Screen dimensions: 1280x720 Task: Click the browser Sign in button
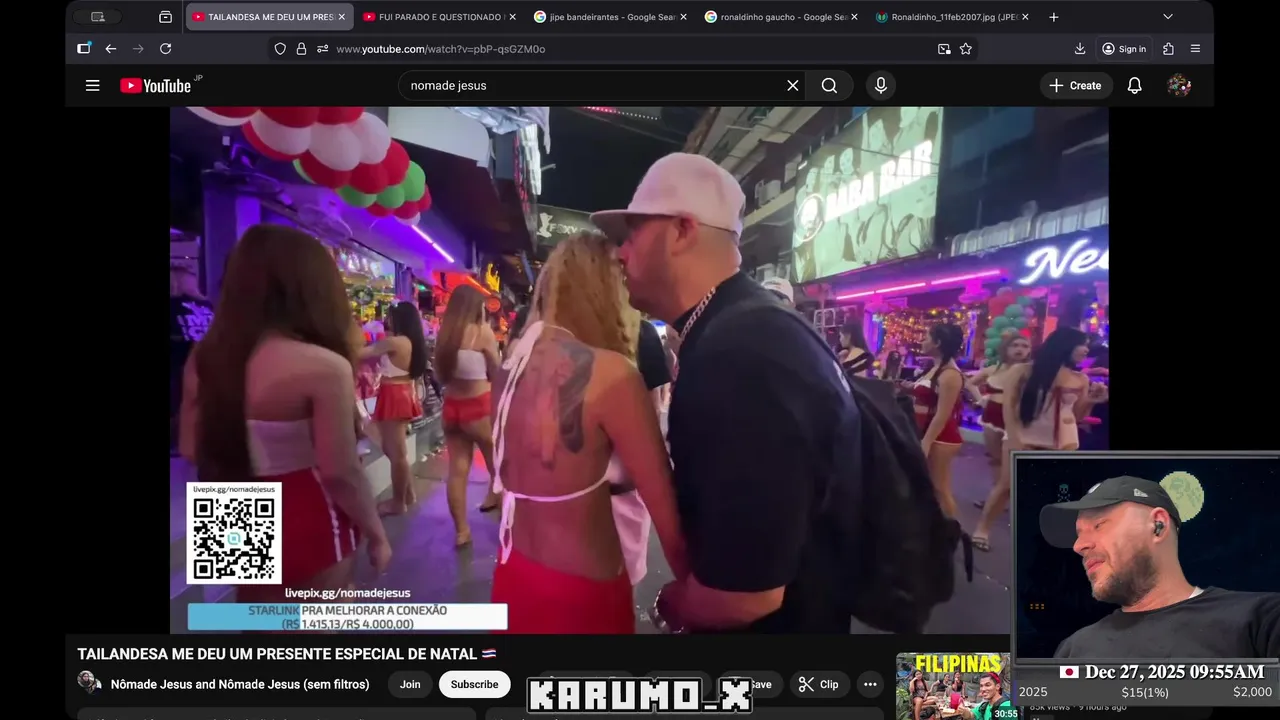[1124, 49]
